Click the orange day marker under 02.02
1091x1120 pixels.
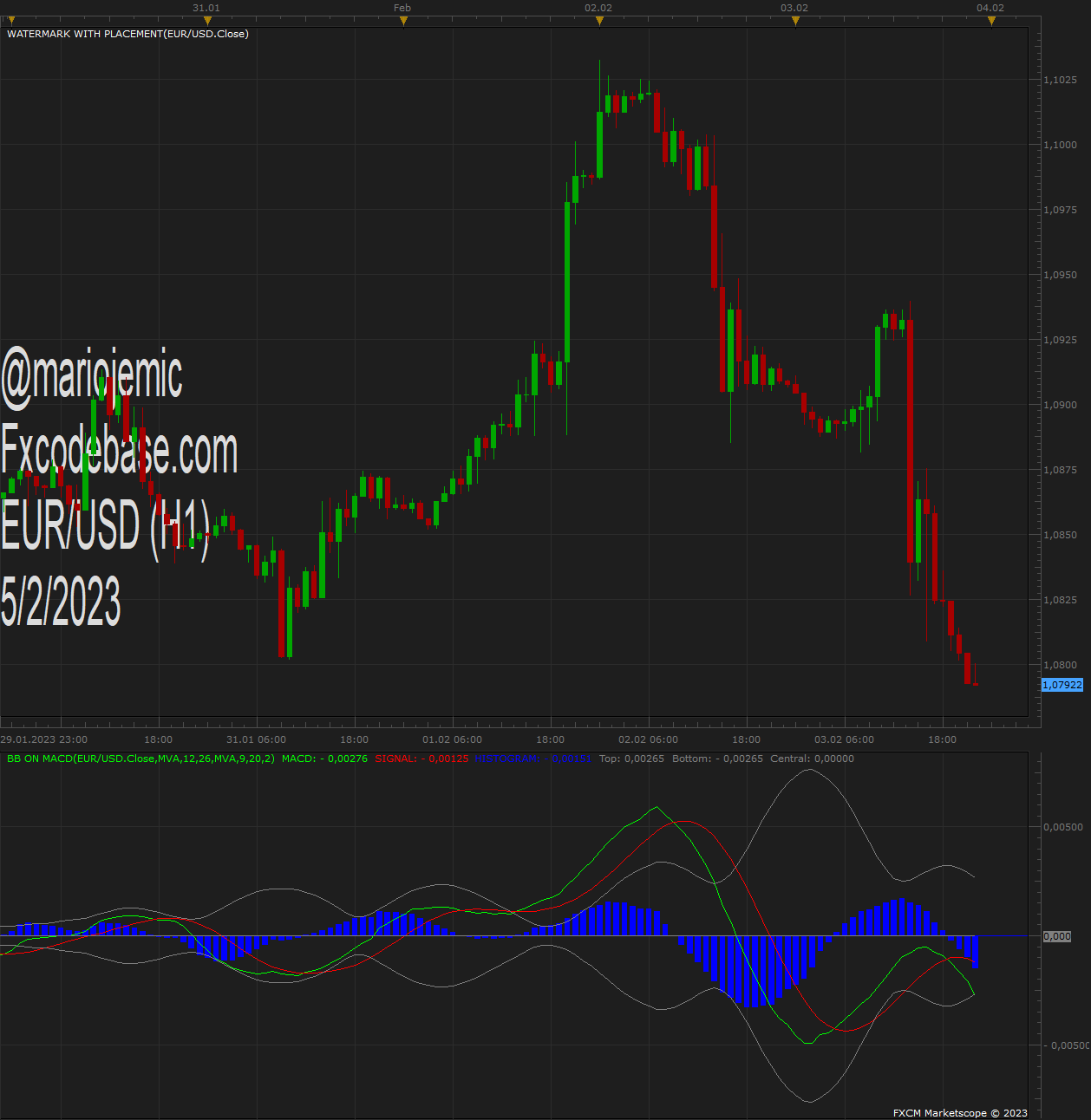coord(599,21)
